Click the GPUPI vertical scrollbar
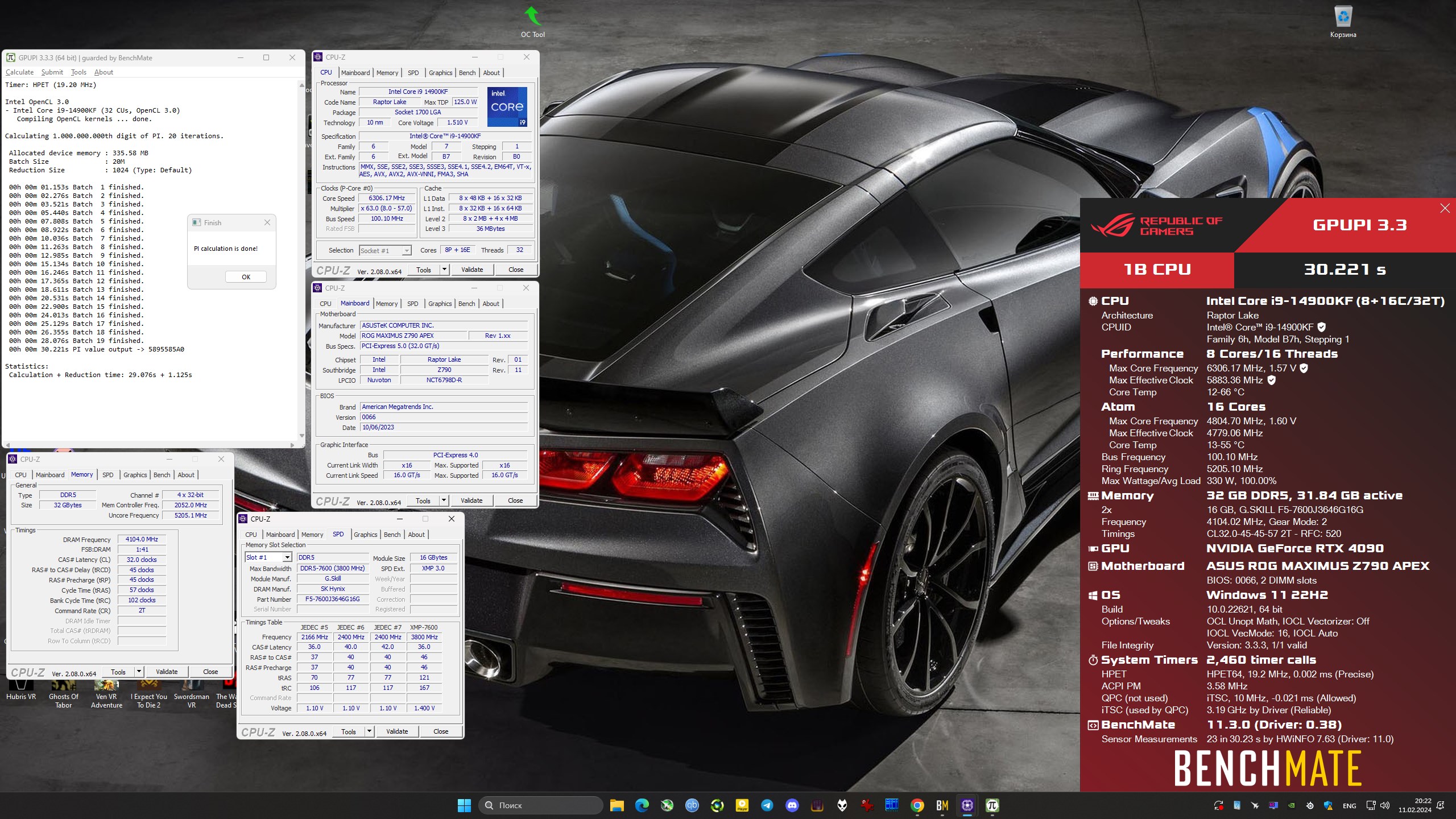Screen dimensions: 1456x819 click(301, 260)
